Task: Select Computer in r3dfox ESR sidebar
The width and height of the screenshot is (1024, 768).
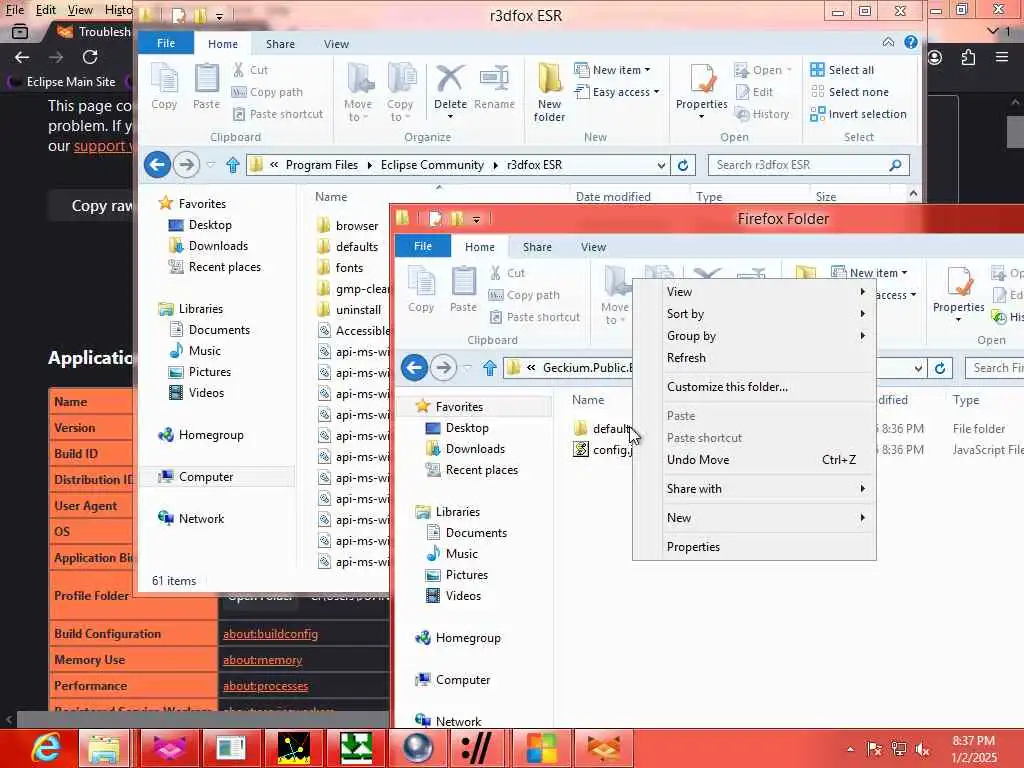Action: tap(206, 477)
